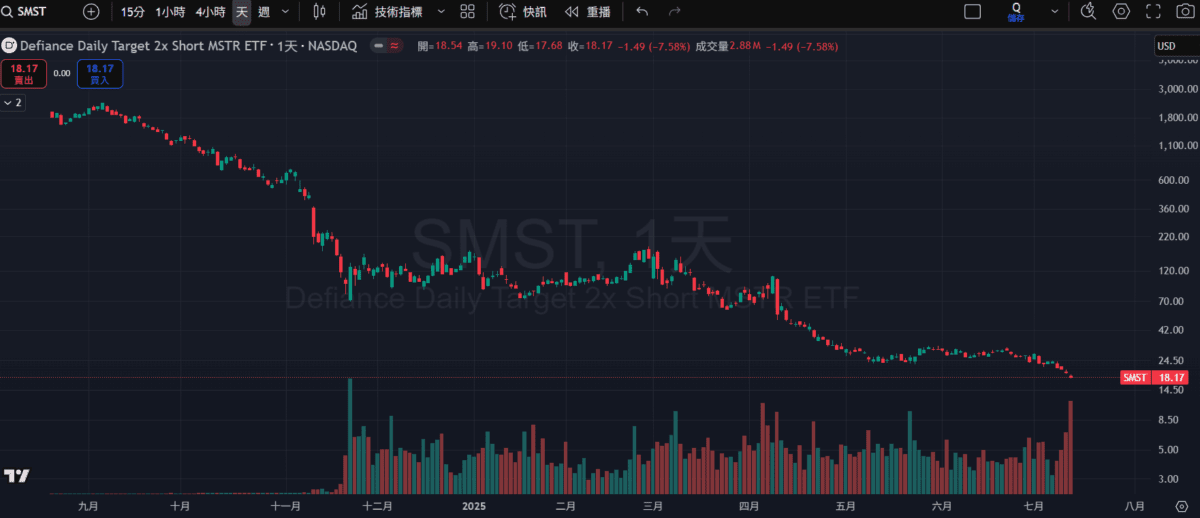Click the 0.00 spread value
Viewport: 1200px width, 518px height.
62,73
